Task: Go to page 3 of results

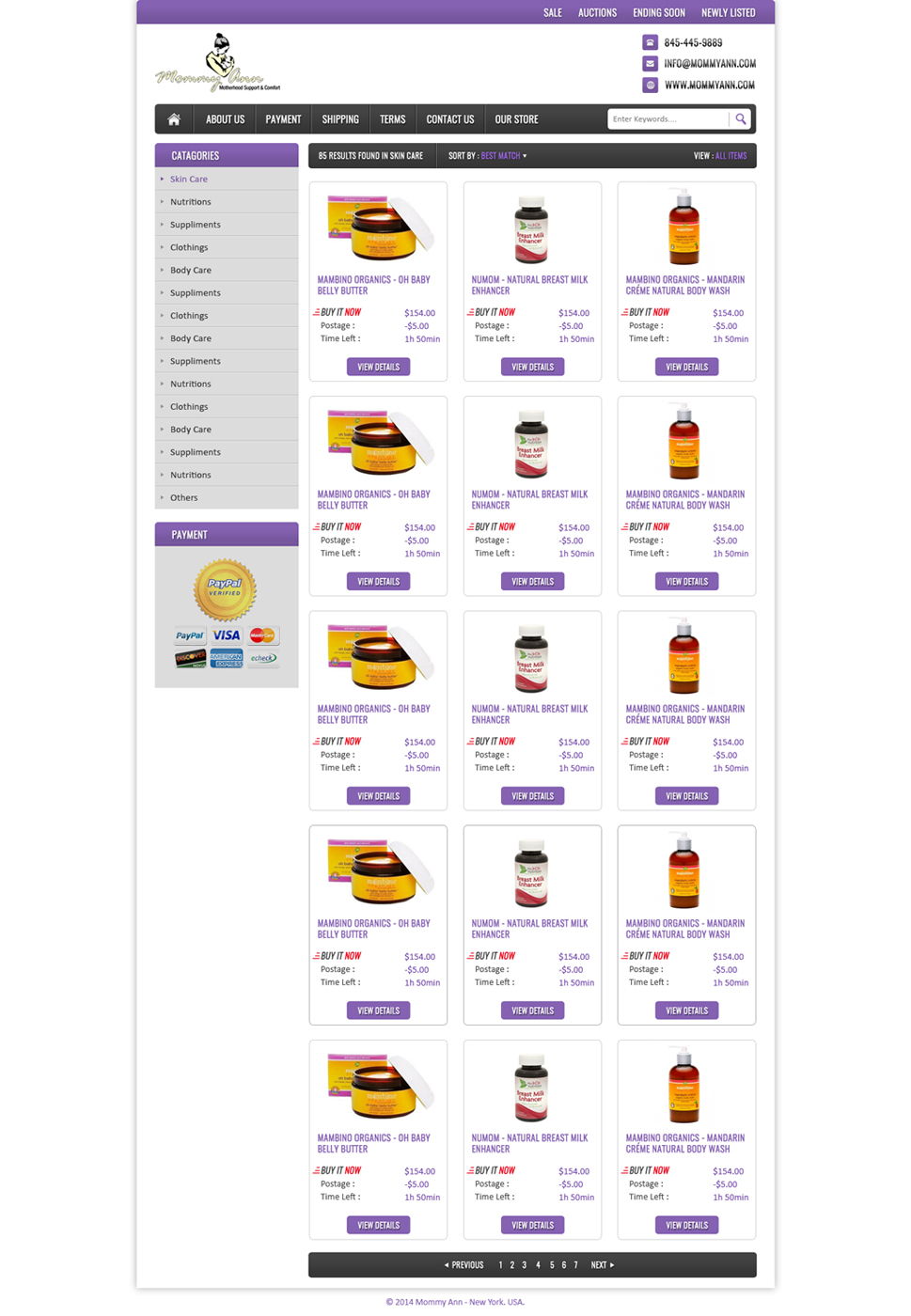Action: [x=525, y=1265]
